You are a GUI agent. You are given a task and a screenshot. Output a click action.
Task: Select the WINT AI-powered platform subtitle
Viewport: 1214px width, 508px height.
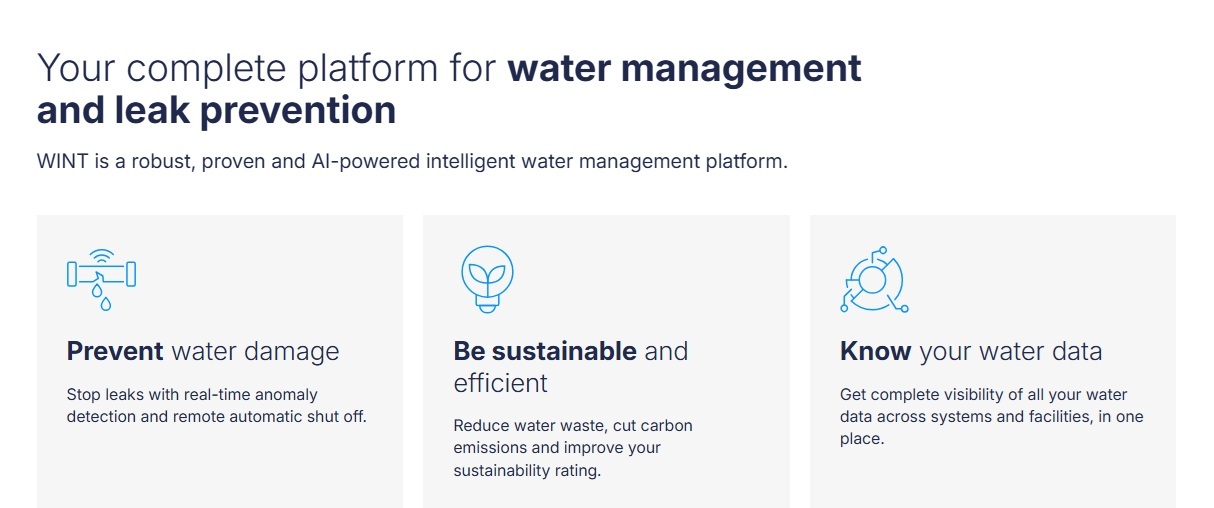coord(412,161)
